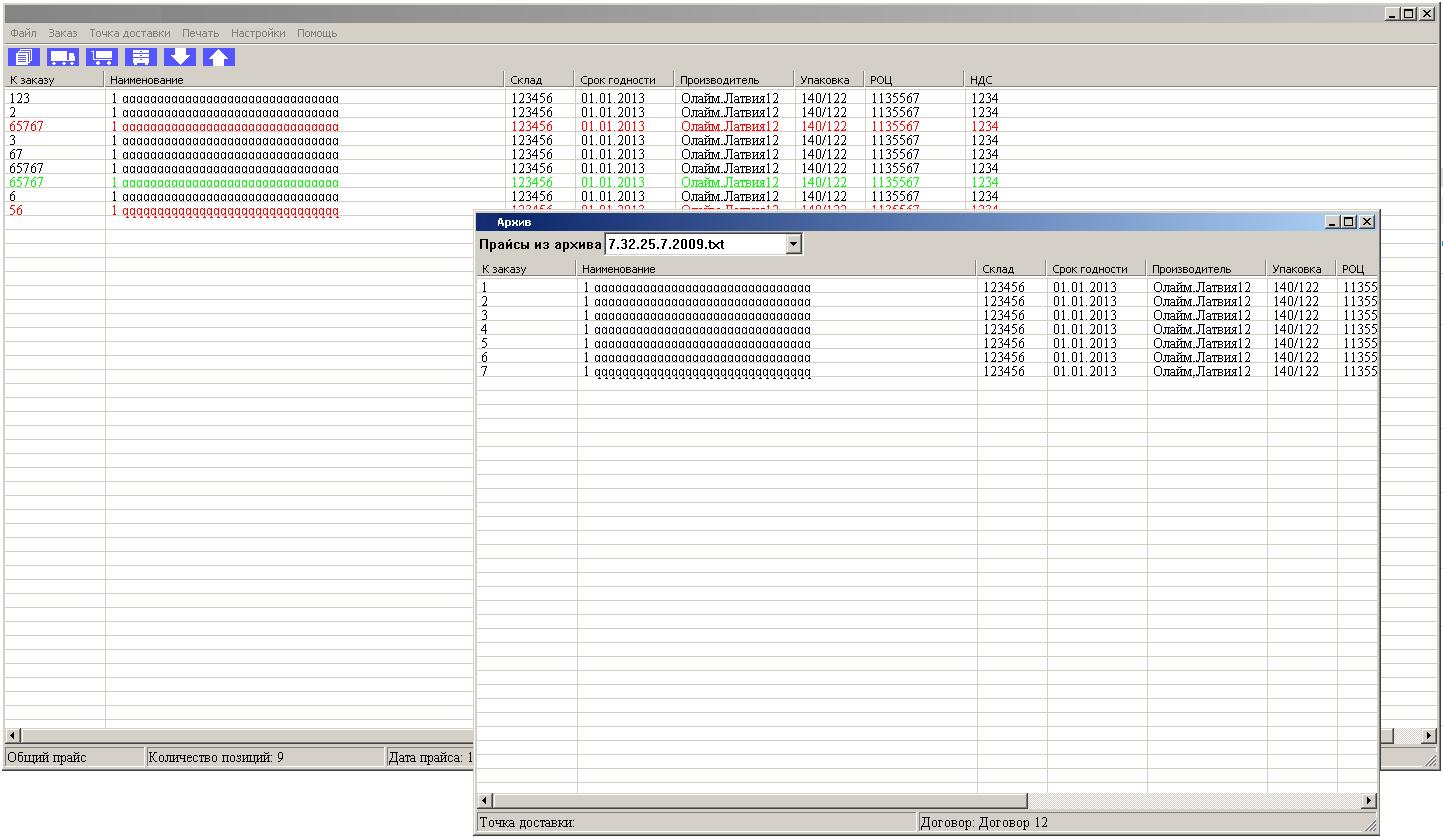Maximize the Архив window
Image resolution: width=1443 pixels, height=838 pixels.
point(1349,222)
